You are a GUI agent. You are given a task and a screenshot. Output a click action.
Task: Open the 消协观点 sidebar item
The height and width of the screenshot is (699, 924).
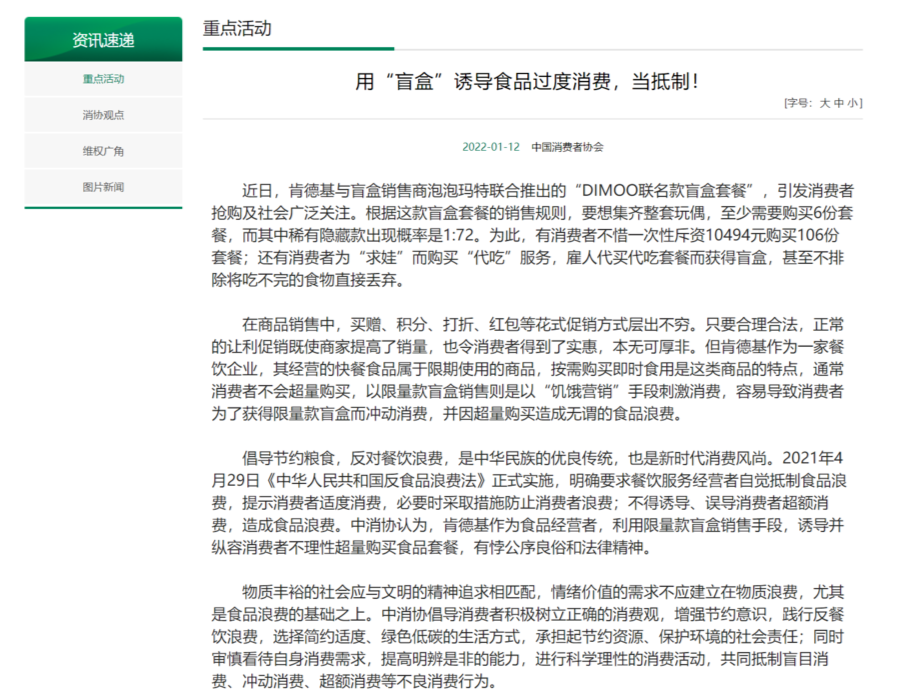point(103,115)
